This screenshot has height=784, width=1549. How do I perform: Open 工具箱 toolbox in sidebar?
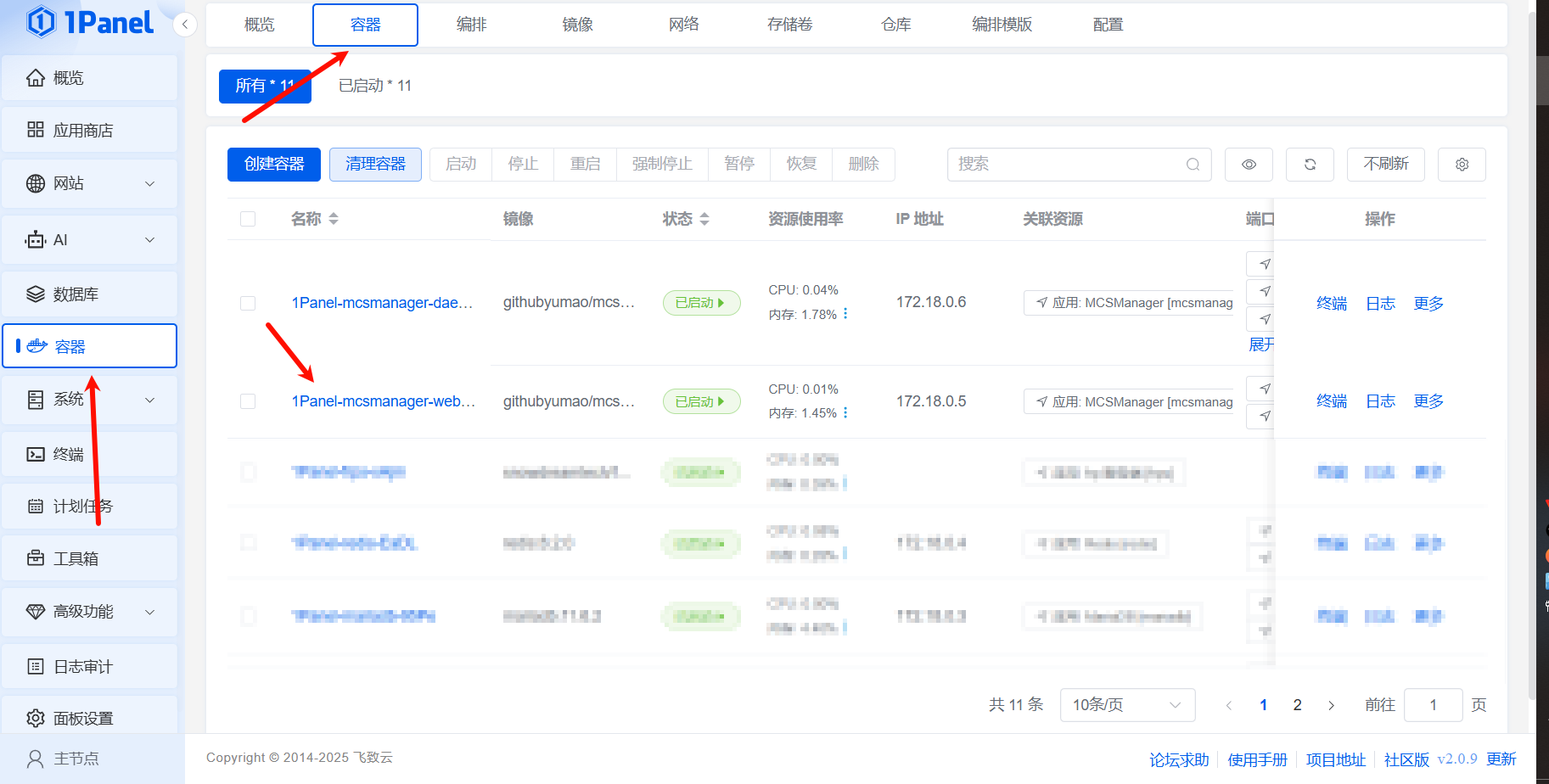pyautogui.click(x=89, y=558)
